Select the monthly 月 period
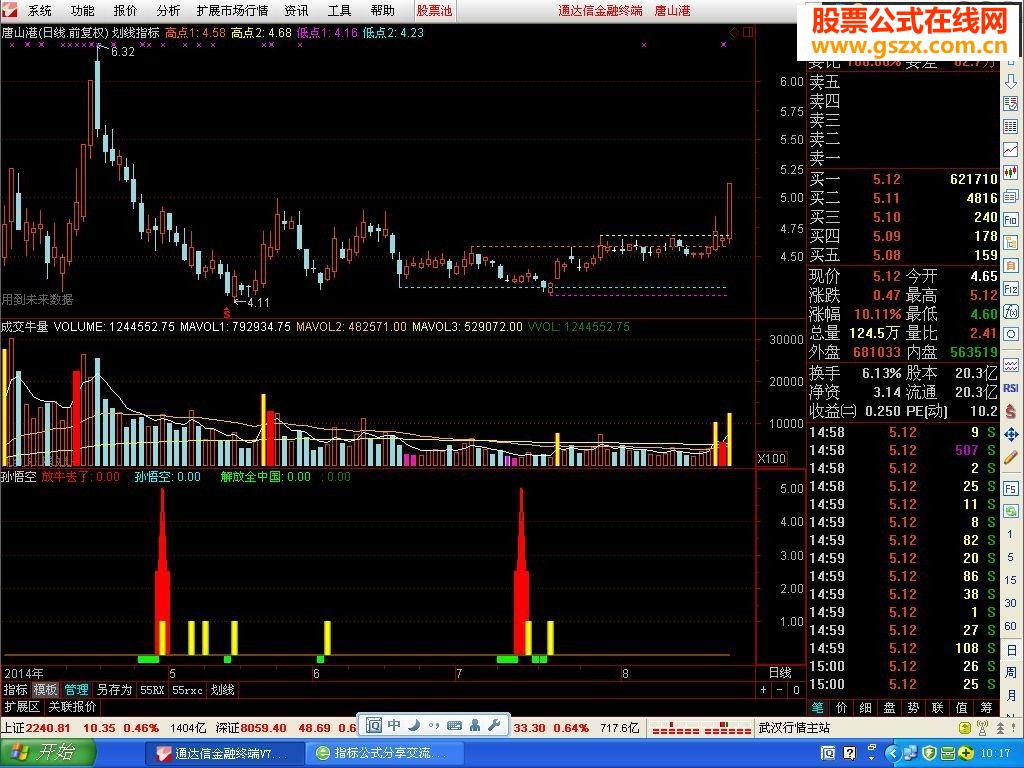The image size is (1024, 768). (1010, 695)
